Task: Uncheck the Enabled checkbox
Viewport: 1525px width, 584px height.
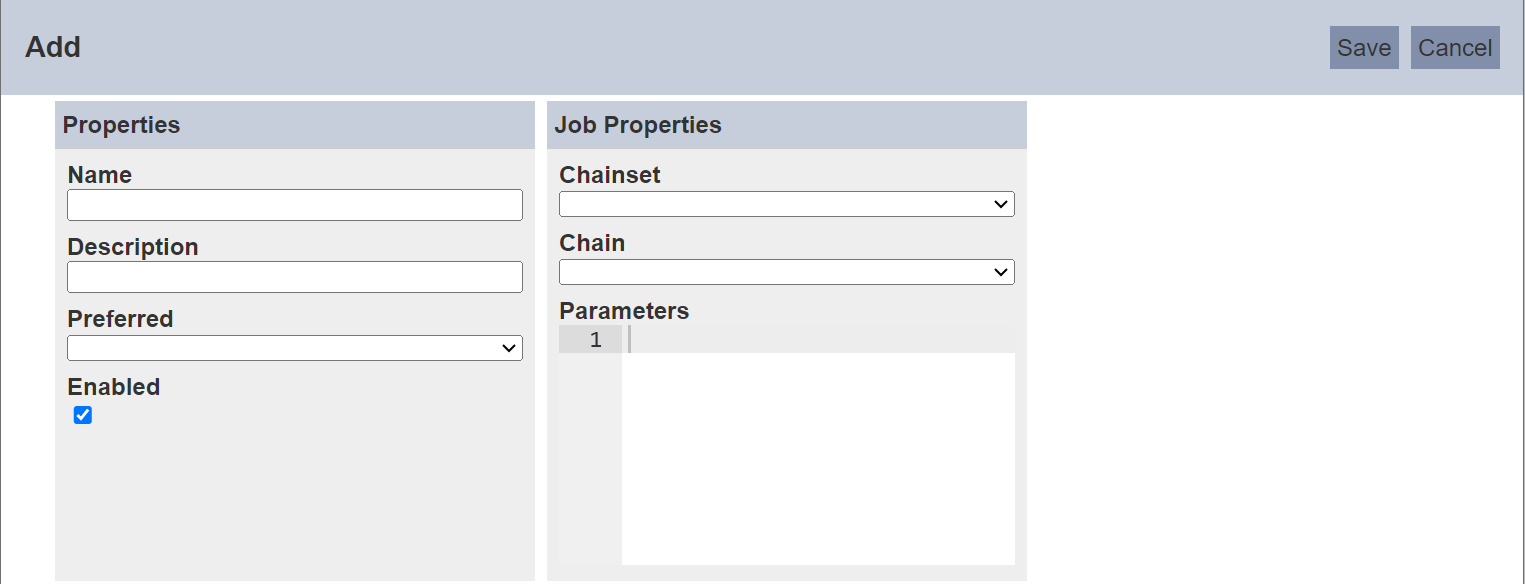Action: coord(83,415)
